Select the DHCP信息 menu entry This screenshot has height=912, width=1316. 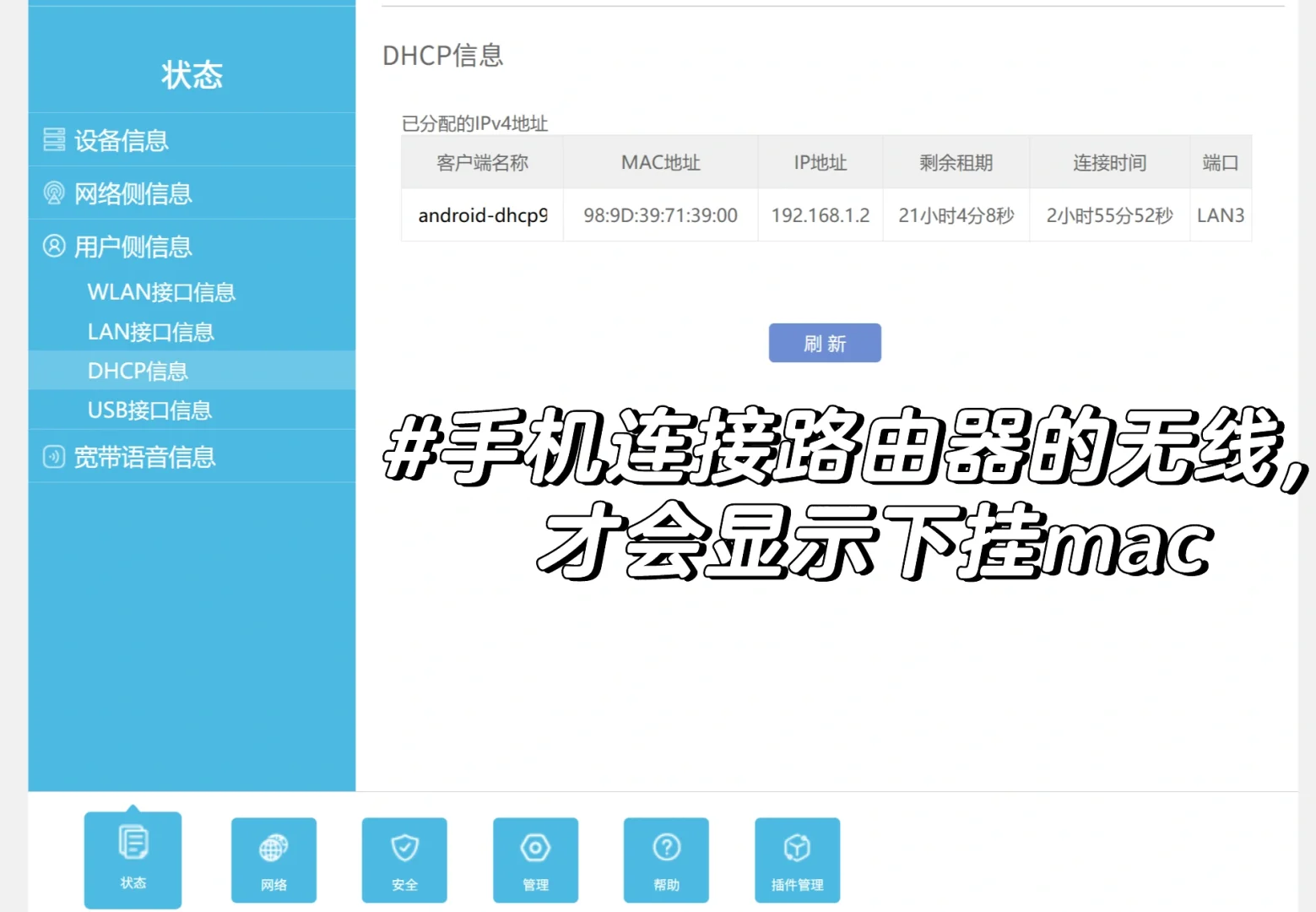(138, 370)
